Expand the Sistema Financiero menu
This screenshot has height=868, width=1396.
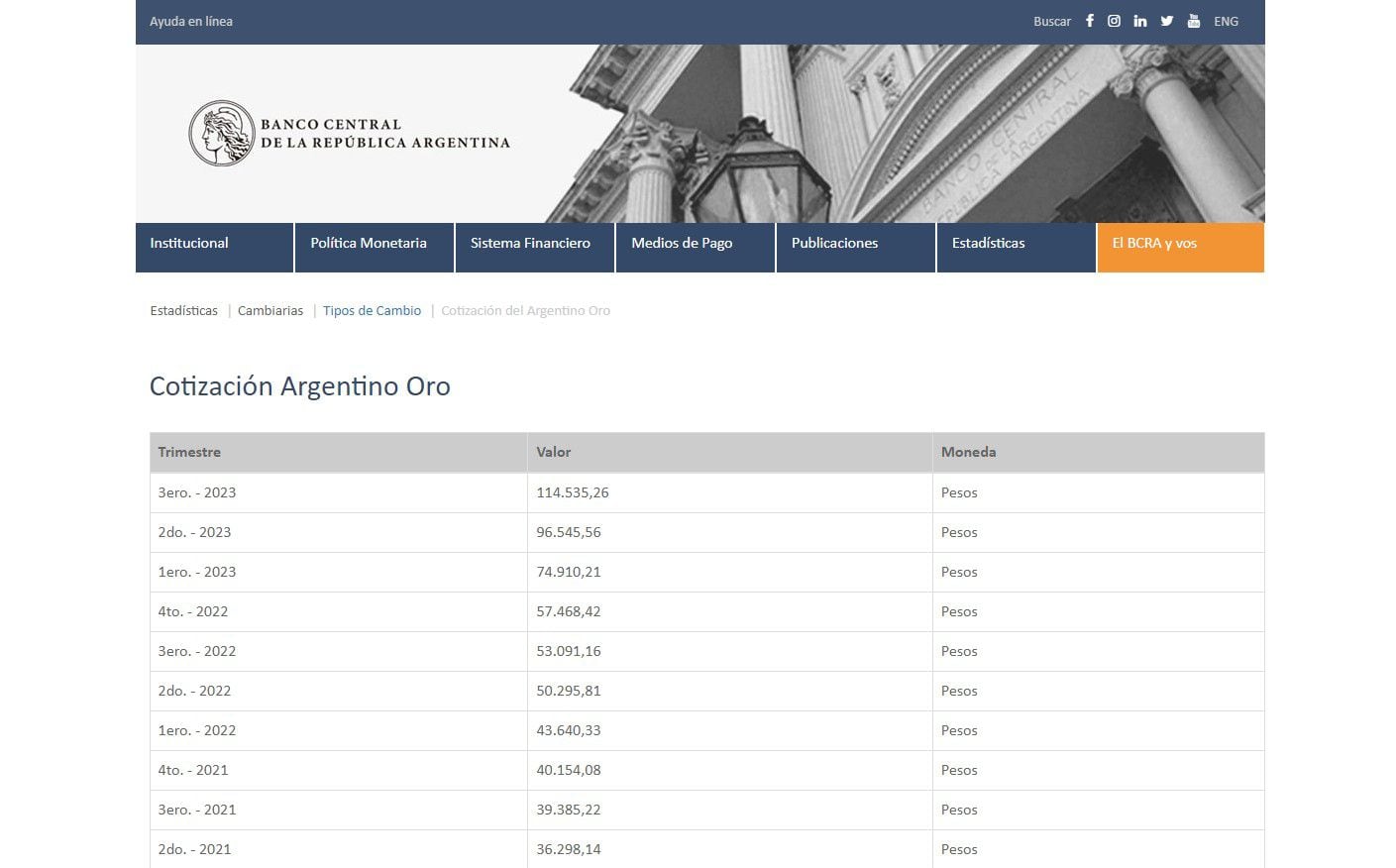tap(530, 244)
